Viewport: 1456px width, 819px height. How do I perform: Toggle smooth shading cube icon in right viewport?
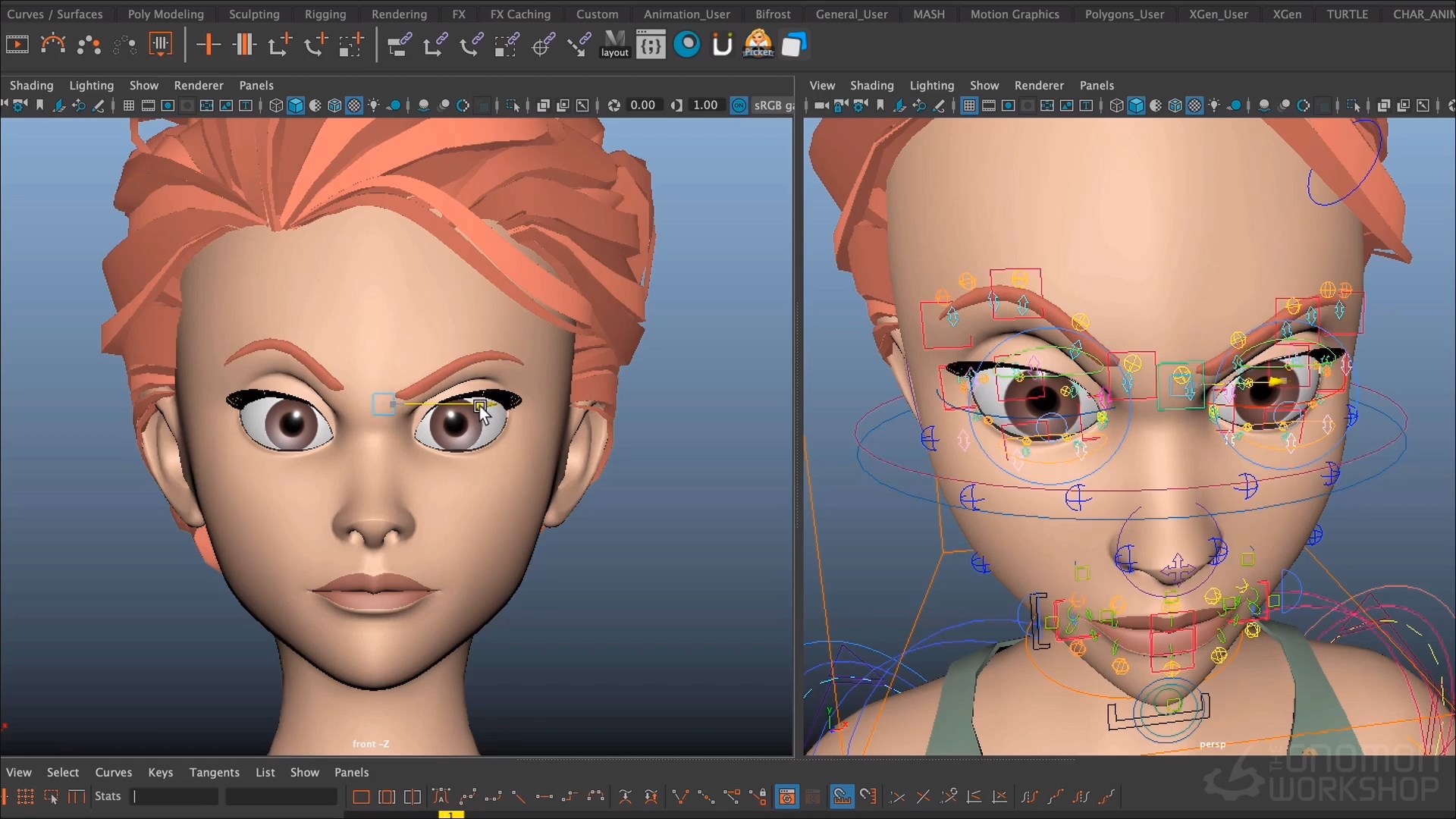point(1136,106)
